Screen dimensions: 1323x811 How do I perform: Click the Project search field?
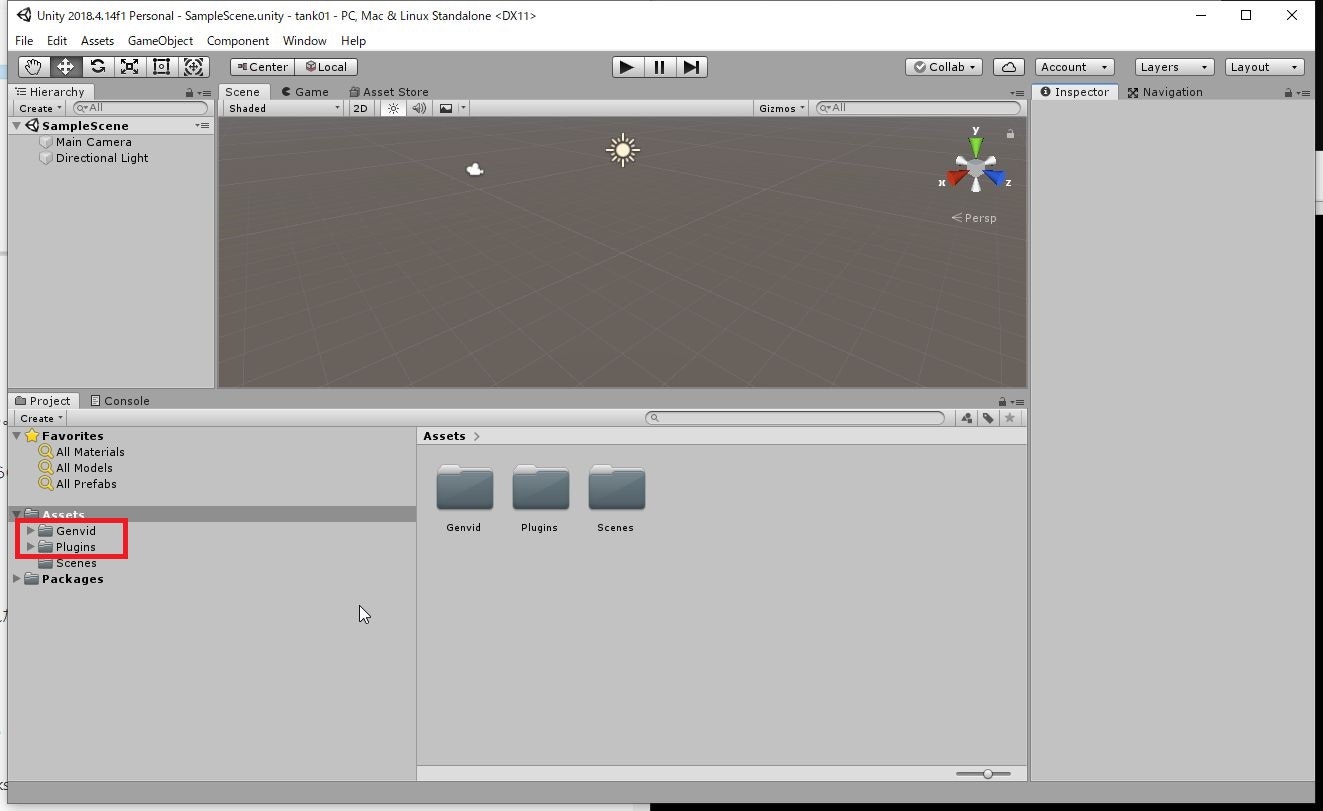coord(795,418)
